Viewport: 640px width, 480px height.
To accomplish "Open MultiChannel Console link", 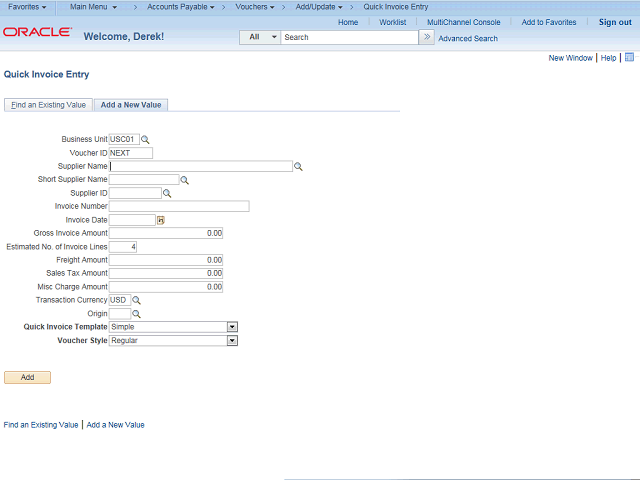I will pyautogui.click(x=464, y=22).
